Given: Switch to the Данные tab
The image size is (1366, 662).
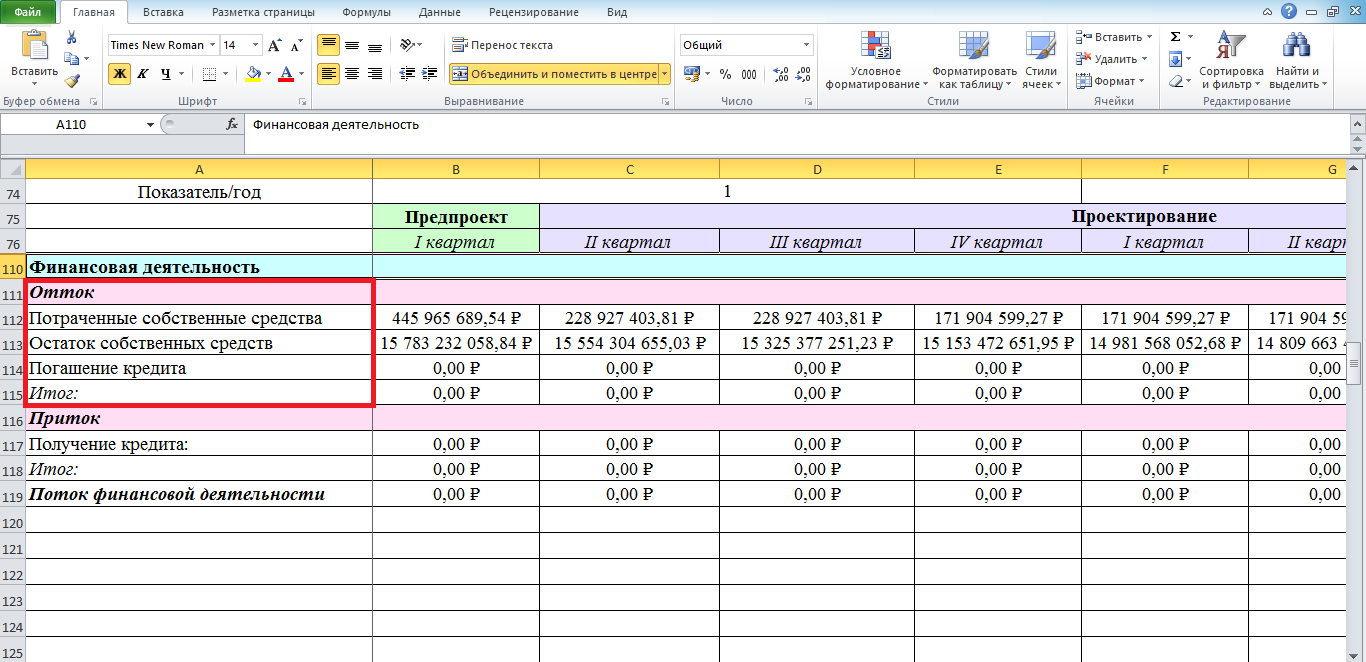Looking at the screenshot, I should [439, 12].
